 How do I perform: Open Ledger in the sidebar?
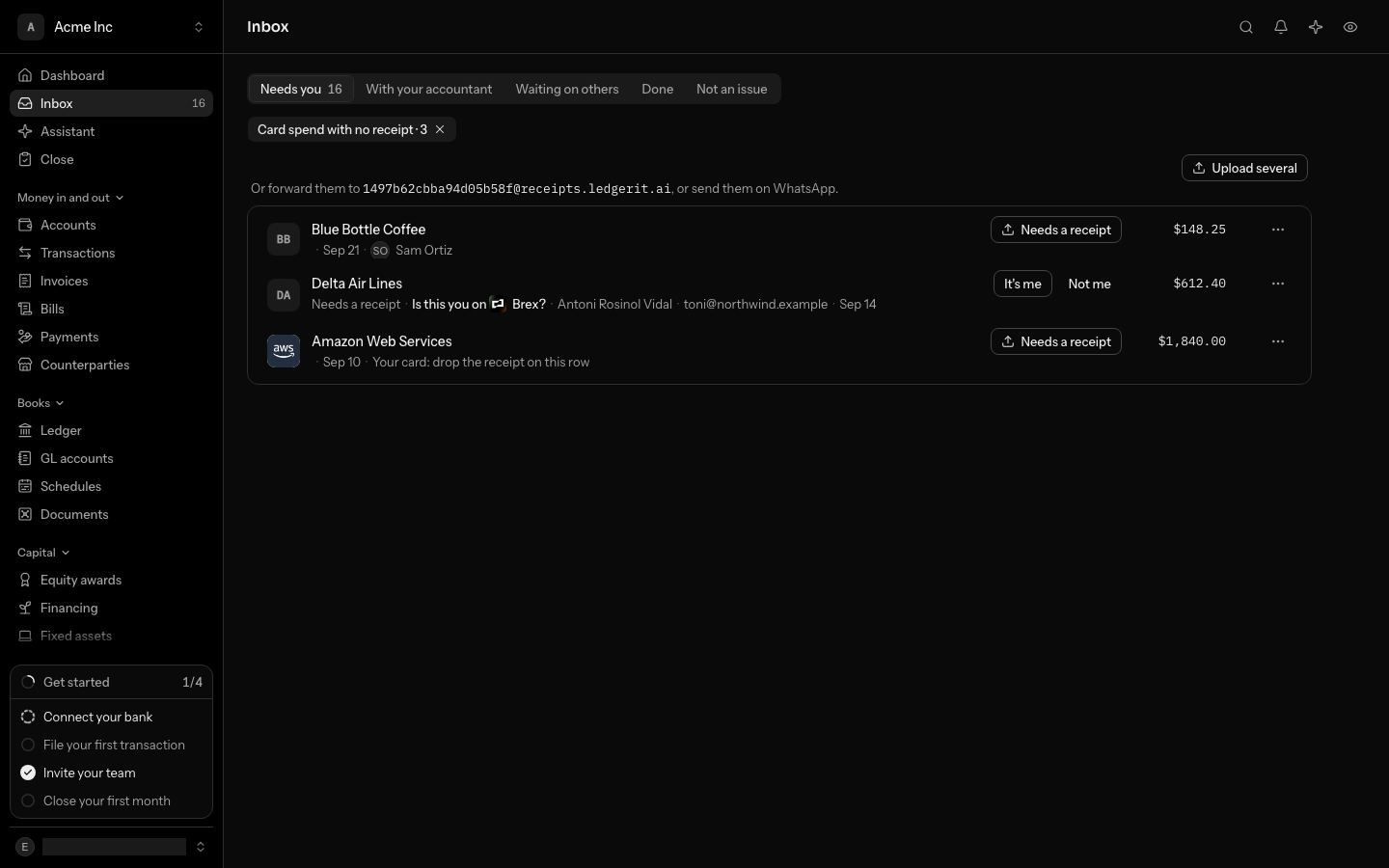click(111, 430)
